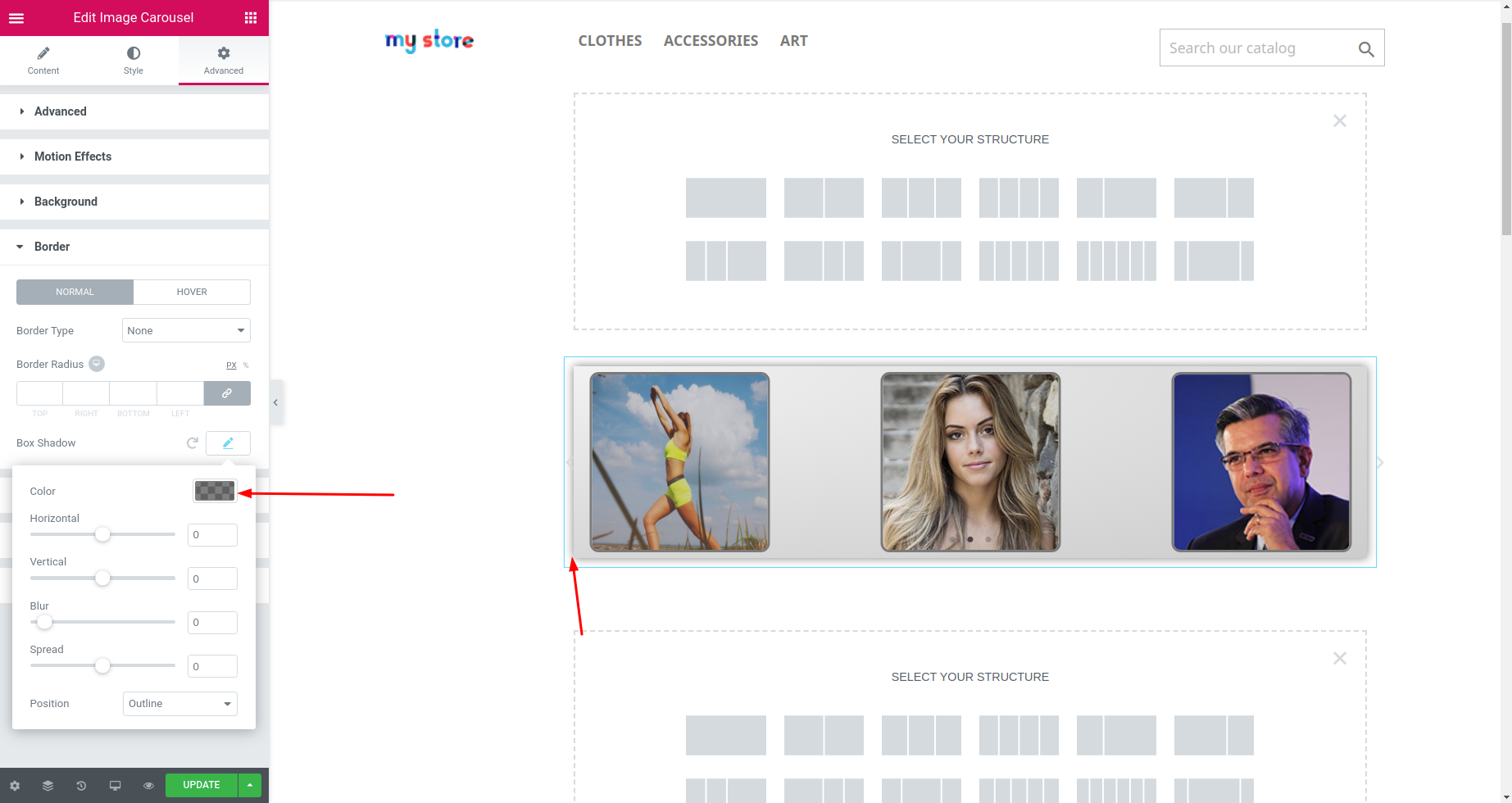Toggle the Box Shadow pencil editor
The image size is (1512, 803).
tap(228, 443)
